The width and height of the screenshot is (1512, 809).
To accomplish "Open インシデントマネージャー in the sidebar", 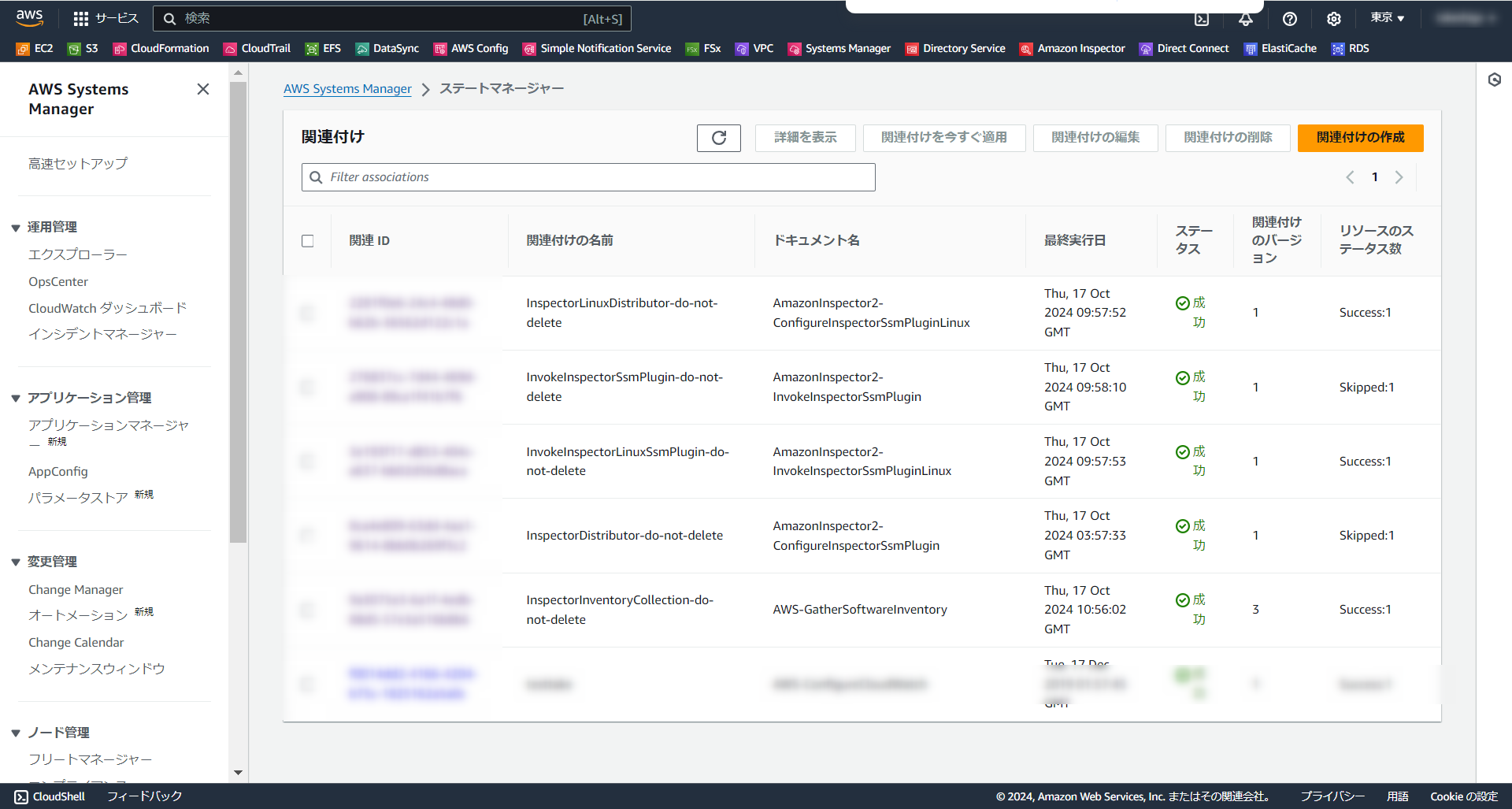I will click(x=102, y=335).
